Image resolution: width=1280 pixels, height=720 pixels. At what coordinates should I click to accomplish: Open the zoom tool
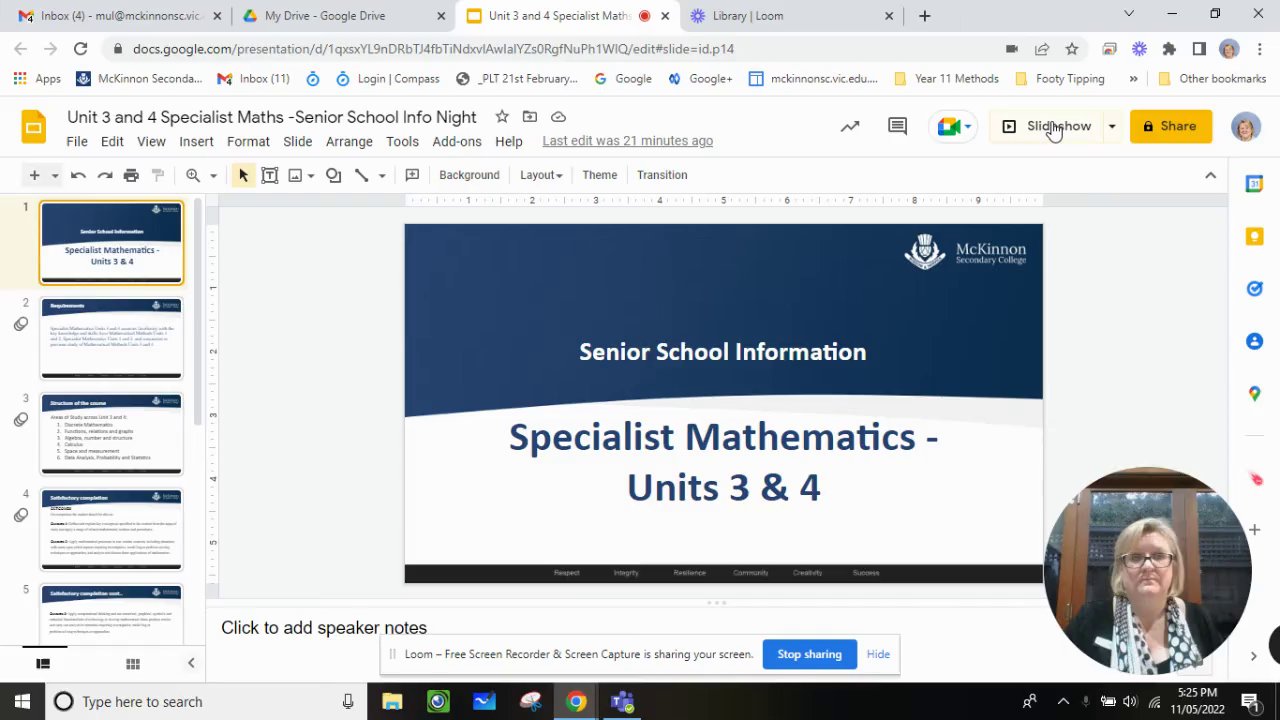pos(193,175)
